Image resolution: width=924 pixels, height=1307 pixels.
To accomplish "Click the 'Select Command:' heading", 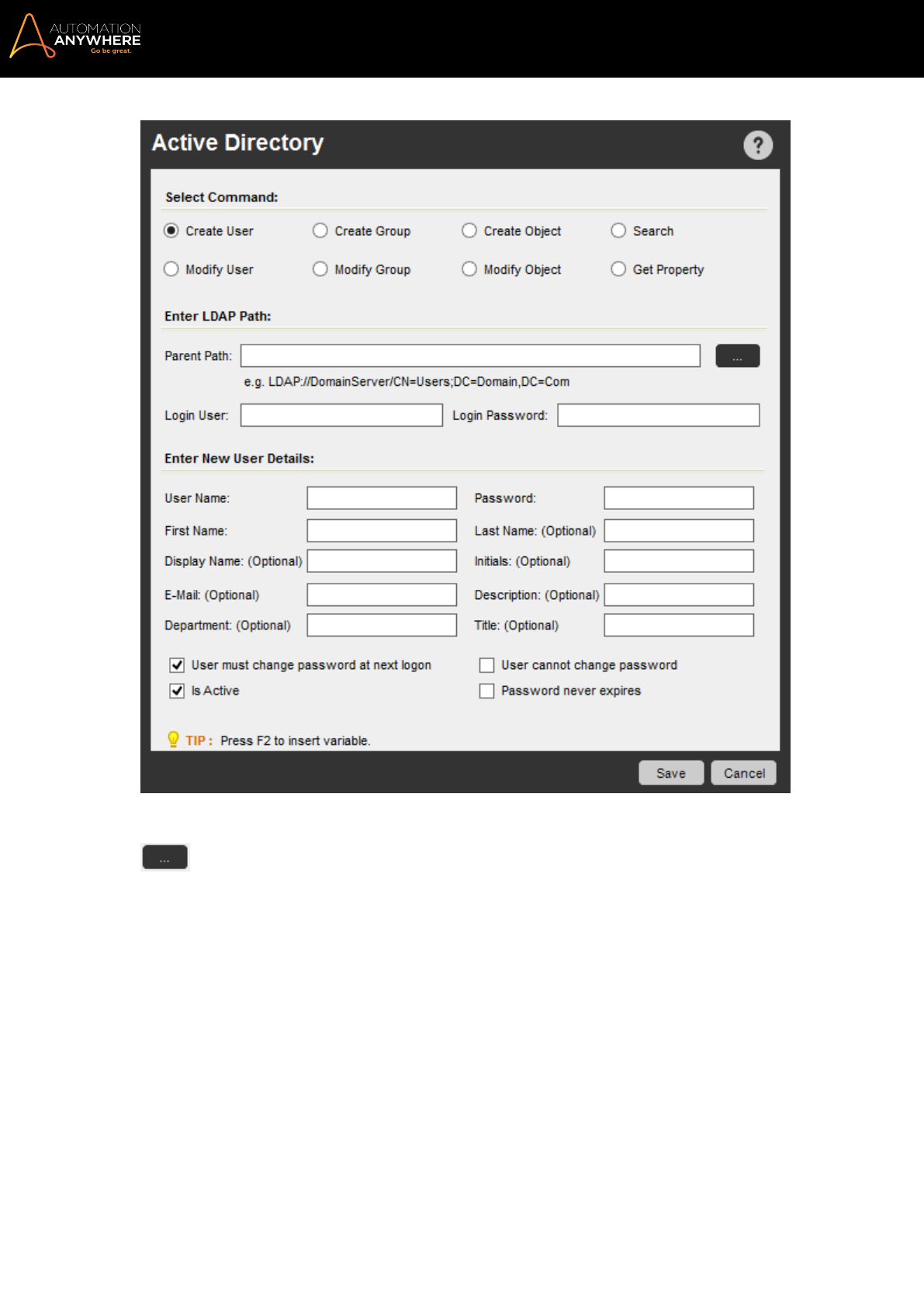I will click(221, 197).
